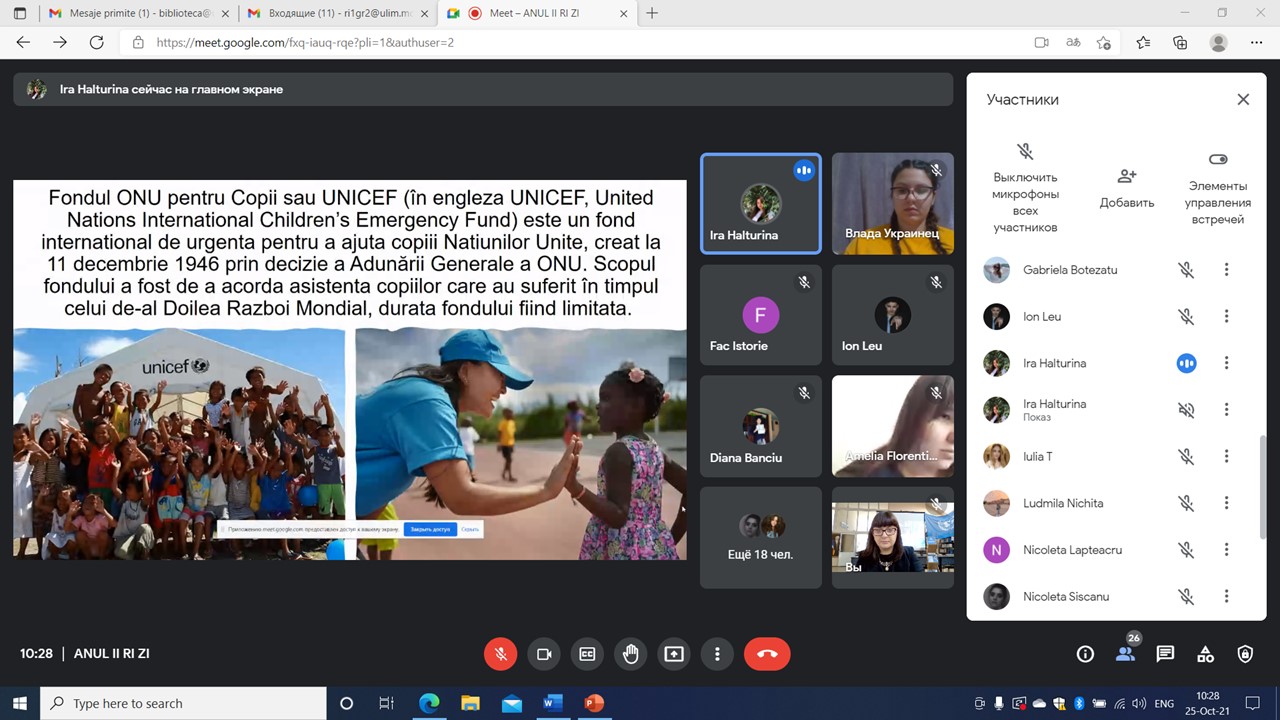Open host controls shield icon
This screenshot has height=720, width=1280.
pyautogui.click(x=1245, y=654)
